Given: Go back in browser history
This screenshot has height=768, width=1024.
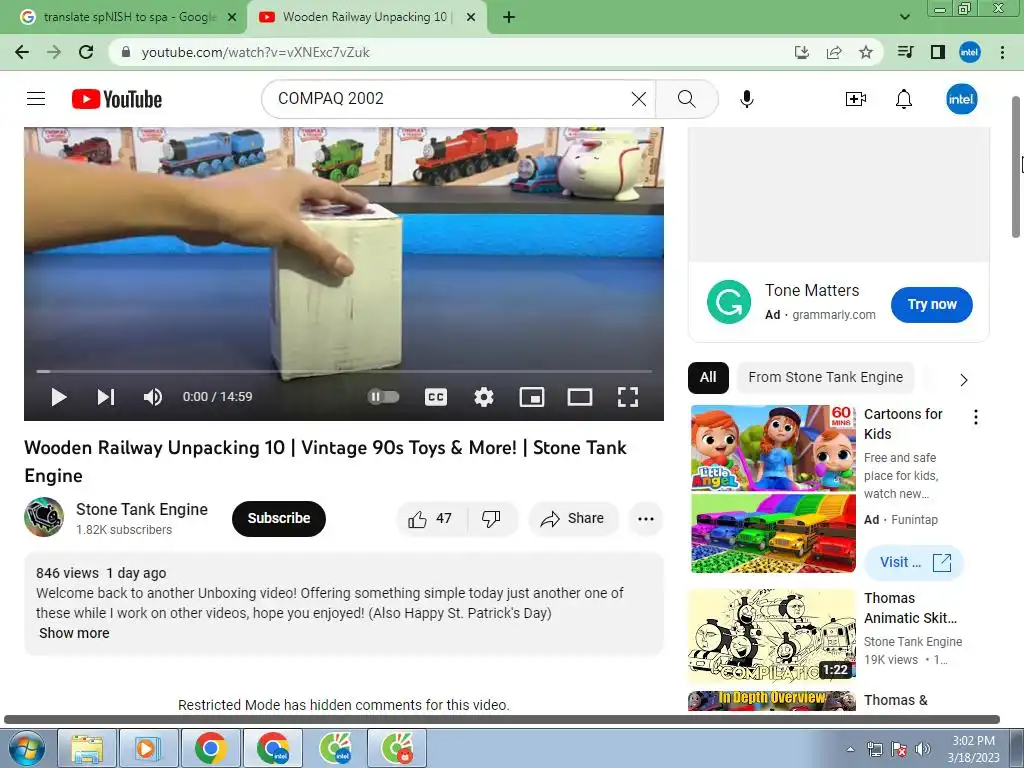Looking at the screenshot, I should click(22, 52).
